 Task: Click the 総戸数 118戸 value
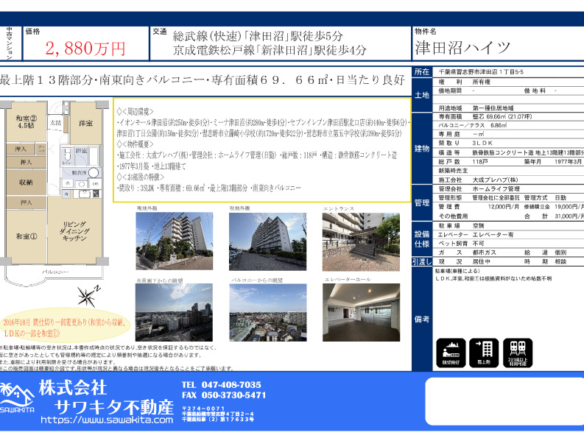[480, 162]
